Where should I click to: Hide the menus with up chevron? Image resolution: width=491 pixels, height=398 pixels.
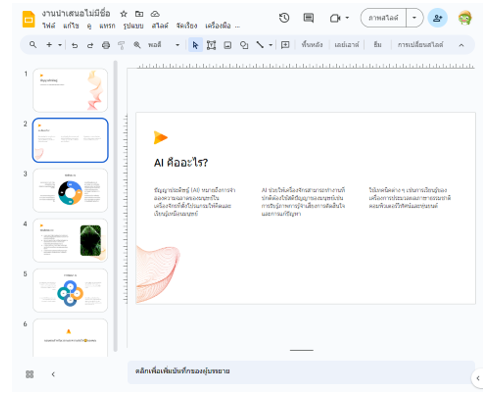coord(461,45)
